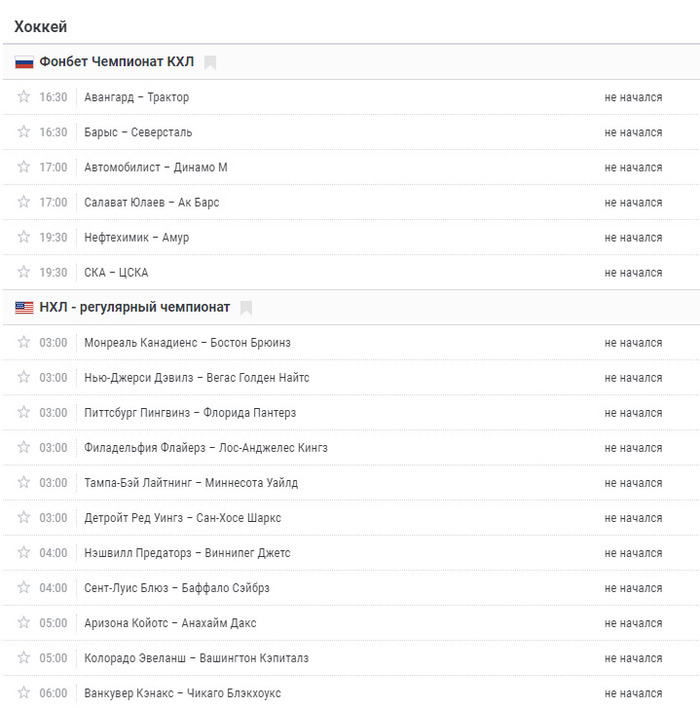Favorite the Салават Юлаев – Ак Барс match

[23, 202]
